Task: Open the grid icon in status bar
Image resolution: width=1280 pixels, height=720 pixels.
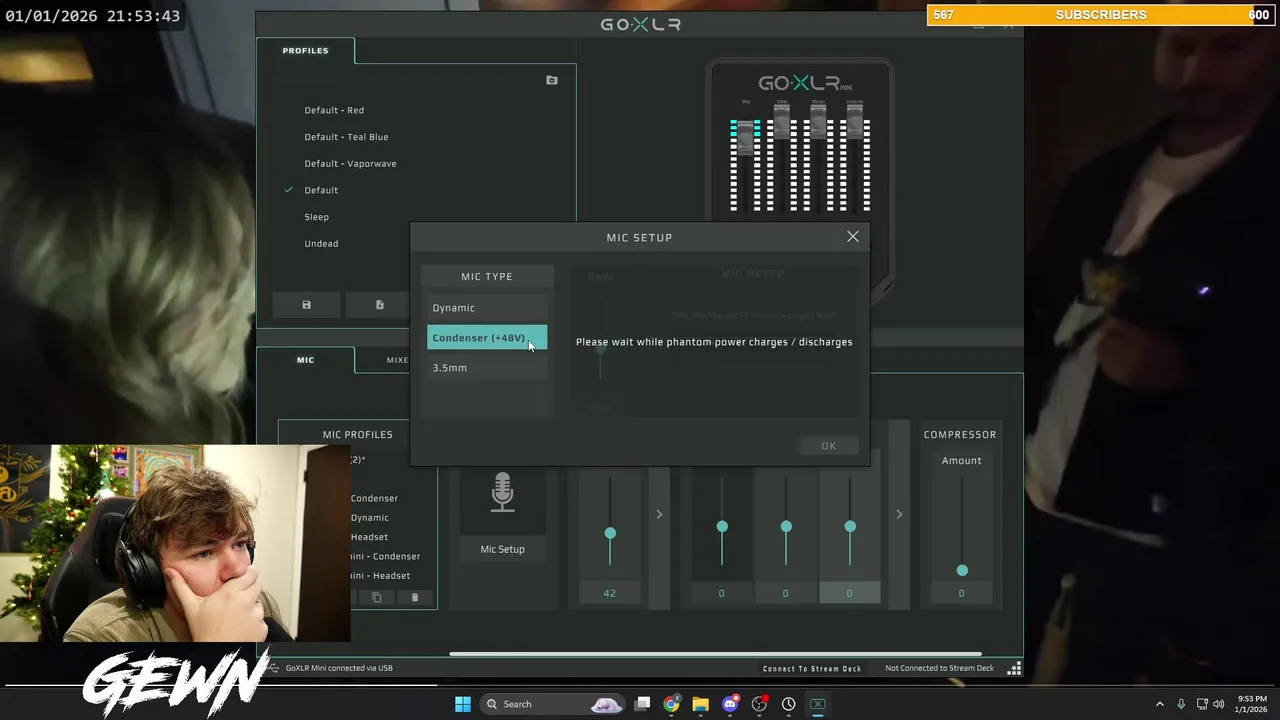Action: click(x=1014, y=668)
